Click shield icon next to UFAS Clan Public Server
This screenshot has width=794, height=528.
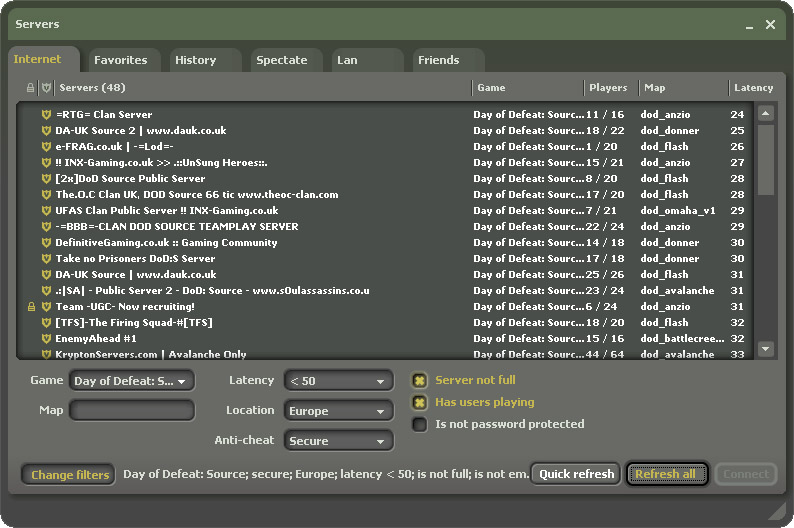pyautogui.click(x=46, y=211)
